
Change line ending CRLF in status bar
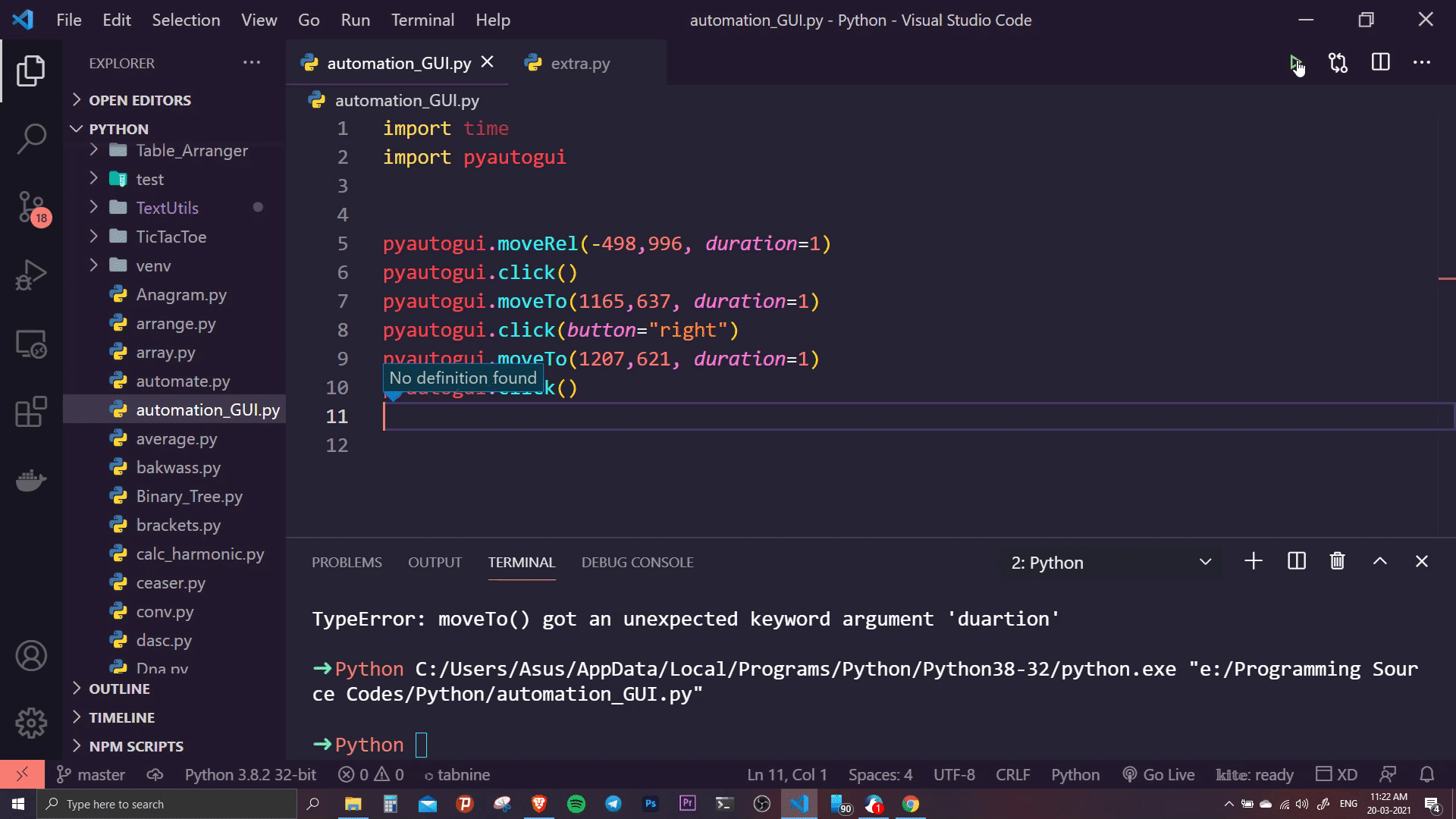point(1012,774)
